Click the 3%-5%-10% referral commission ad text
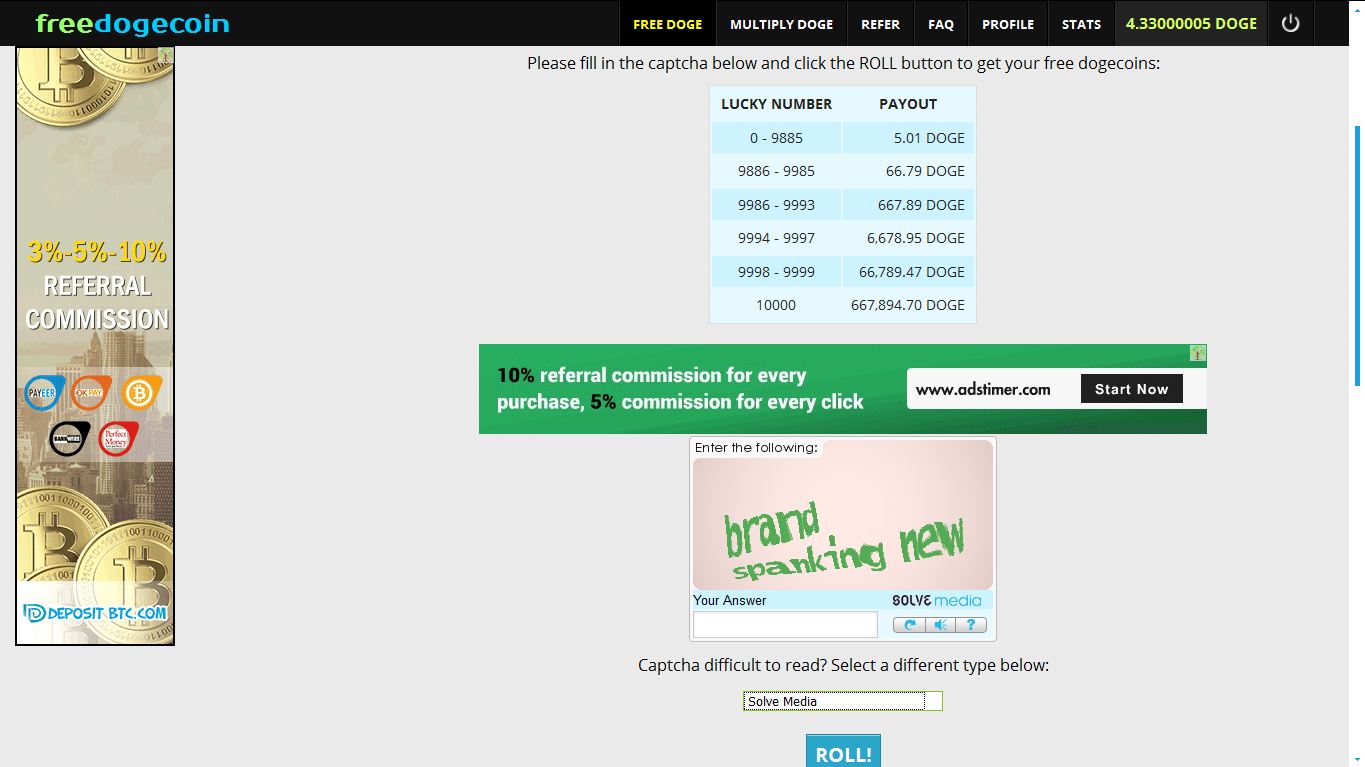Viewport: 1365px width, 767px height. coord(97,285)
